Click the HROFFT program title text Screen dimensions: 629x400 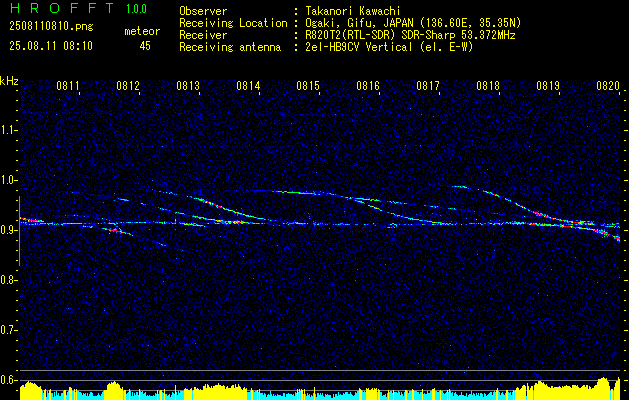(63, 8)
